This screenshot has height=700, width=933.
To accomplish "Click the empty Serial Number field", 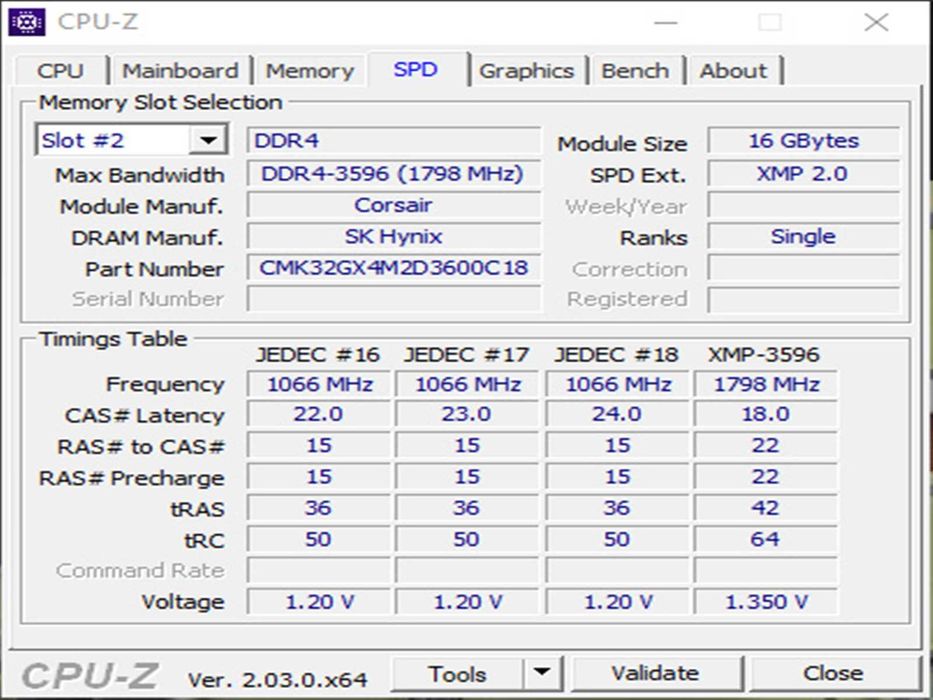I will click(x=394, y=299).
